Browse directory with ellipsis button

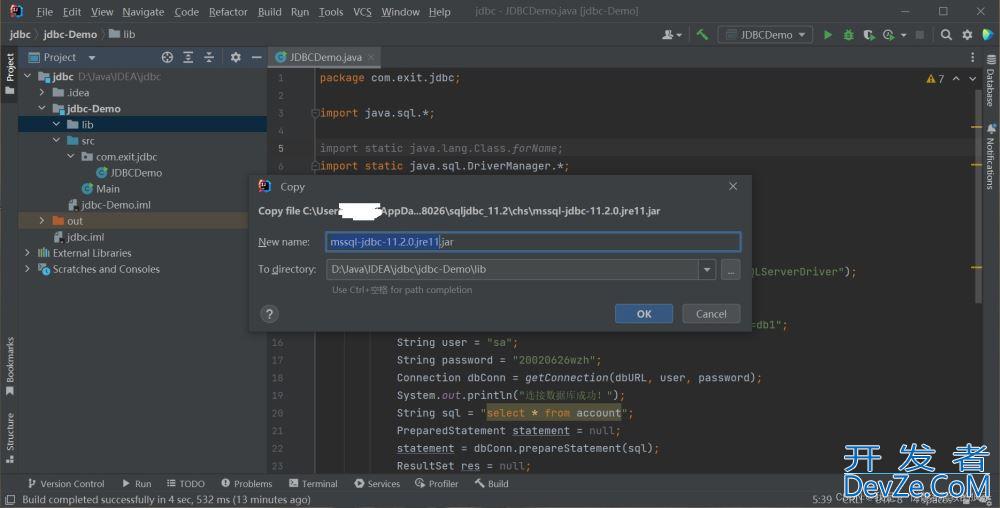(x=731, y=270)
